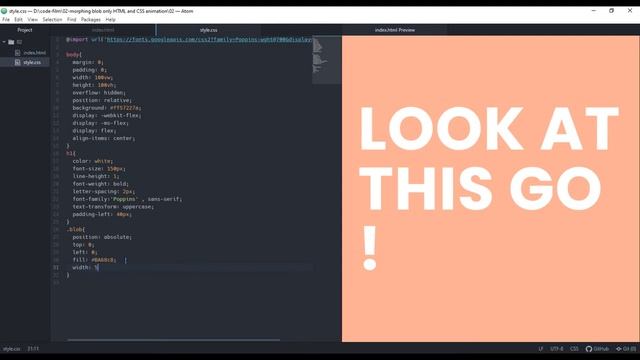Open the Packages menu
Viewport: 640px width, 360px height.
pos(91,20)
